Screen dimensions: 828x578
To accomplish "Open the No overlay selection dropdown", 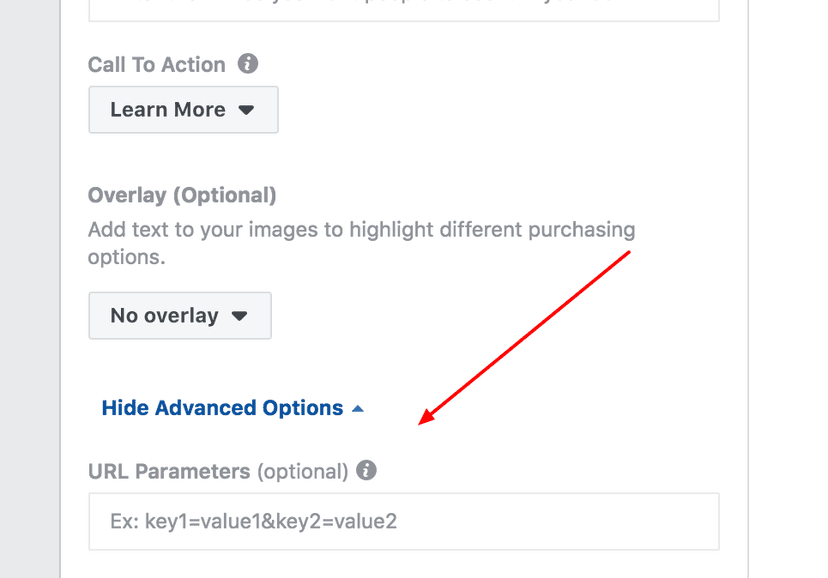I will (179, 315).
